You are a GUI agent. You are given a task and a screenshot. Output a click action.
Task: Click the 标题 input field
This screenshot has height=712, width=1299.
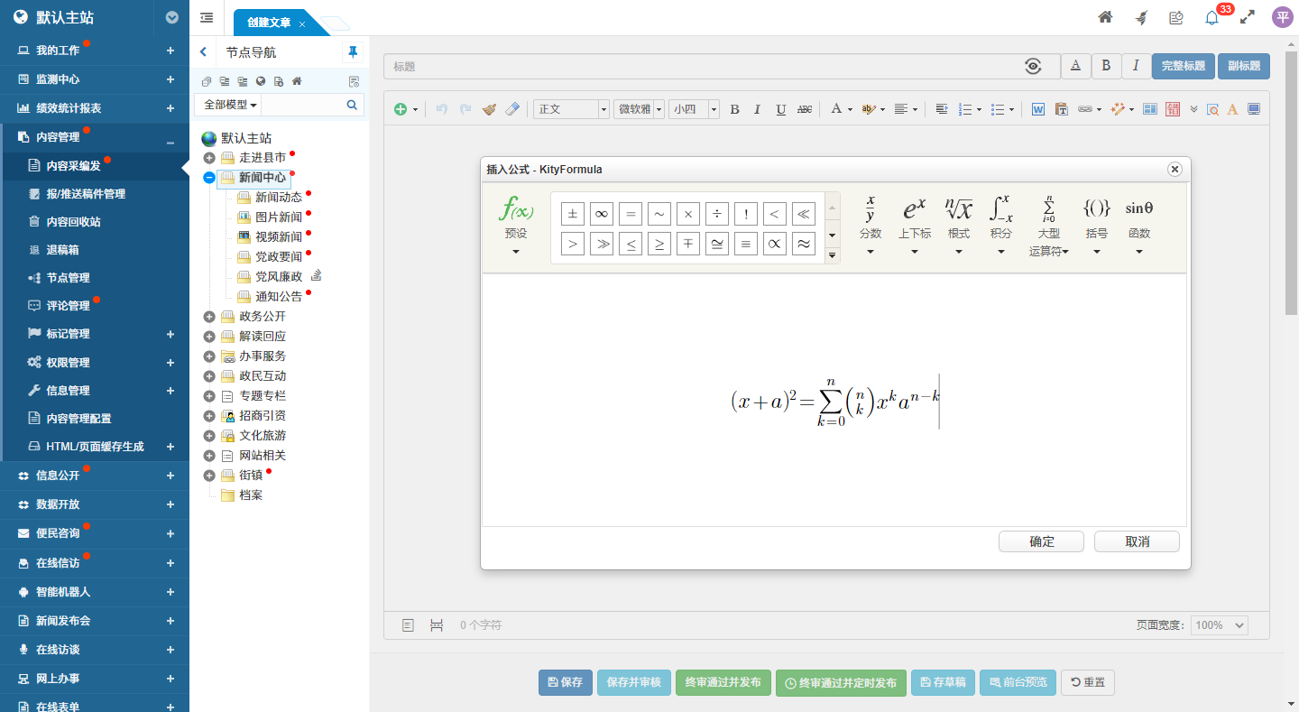[700, 66]
